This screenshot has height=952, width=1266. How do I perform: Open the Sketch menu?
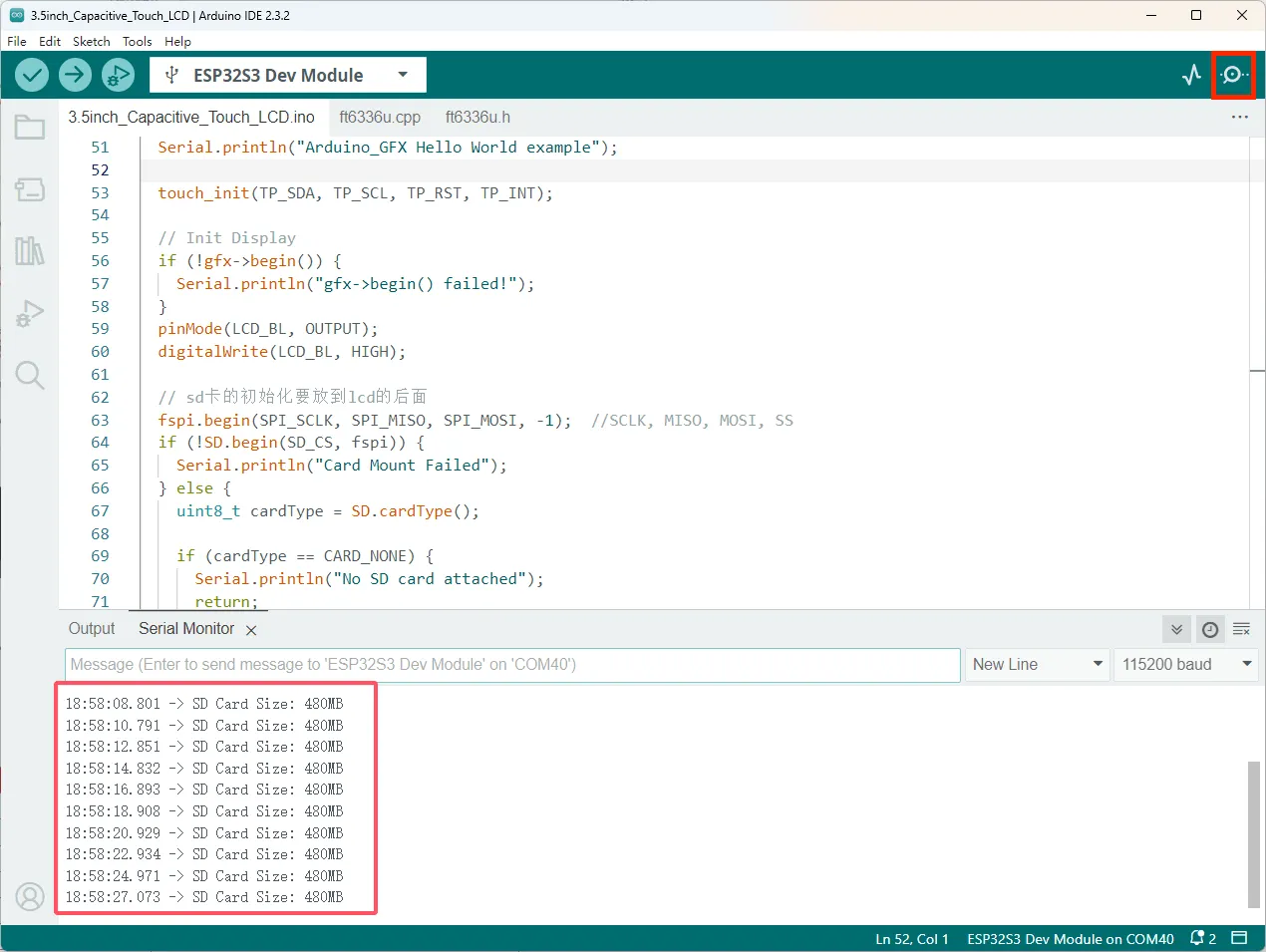(91, 41)
